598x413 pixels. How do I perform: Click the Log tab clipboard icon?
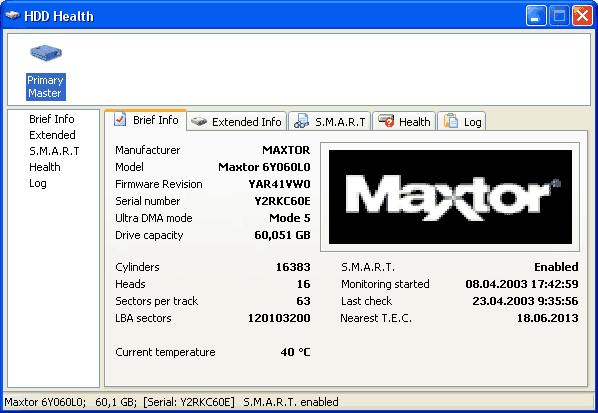(451, 121)
